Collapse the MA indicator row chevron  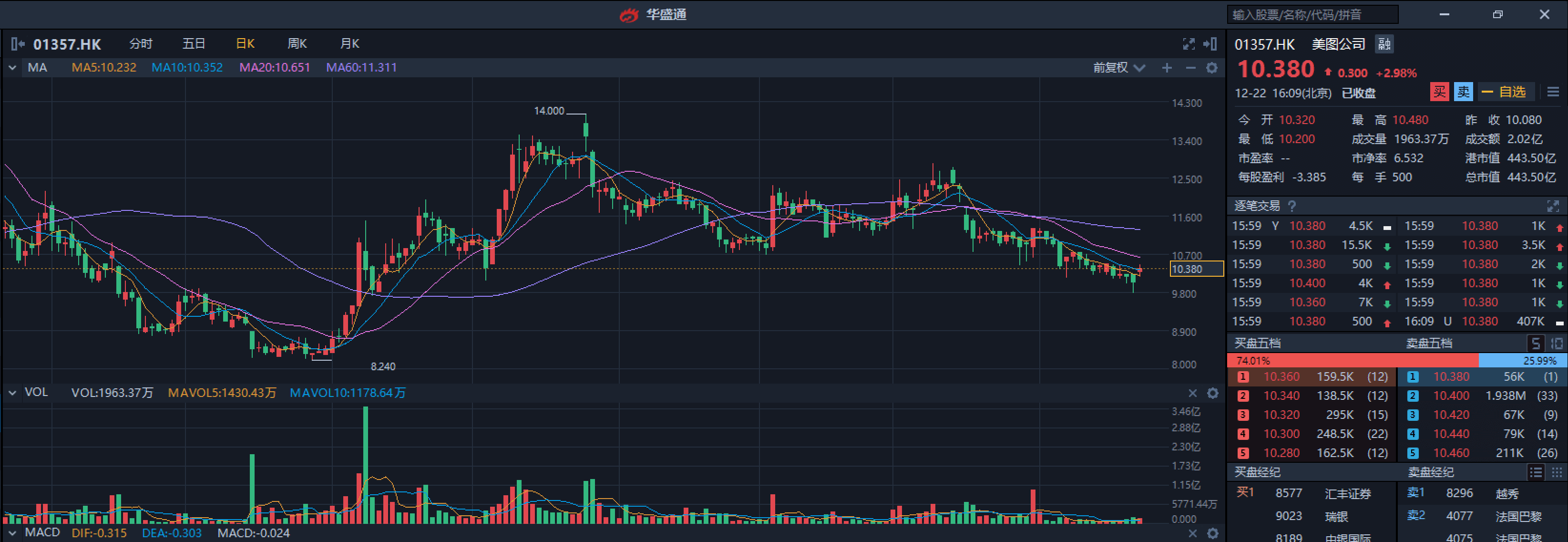tap(12, 68)
